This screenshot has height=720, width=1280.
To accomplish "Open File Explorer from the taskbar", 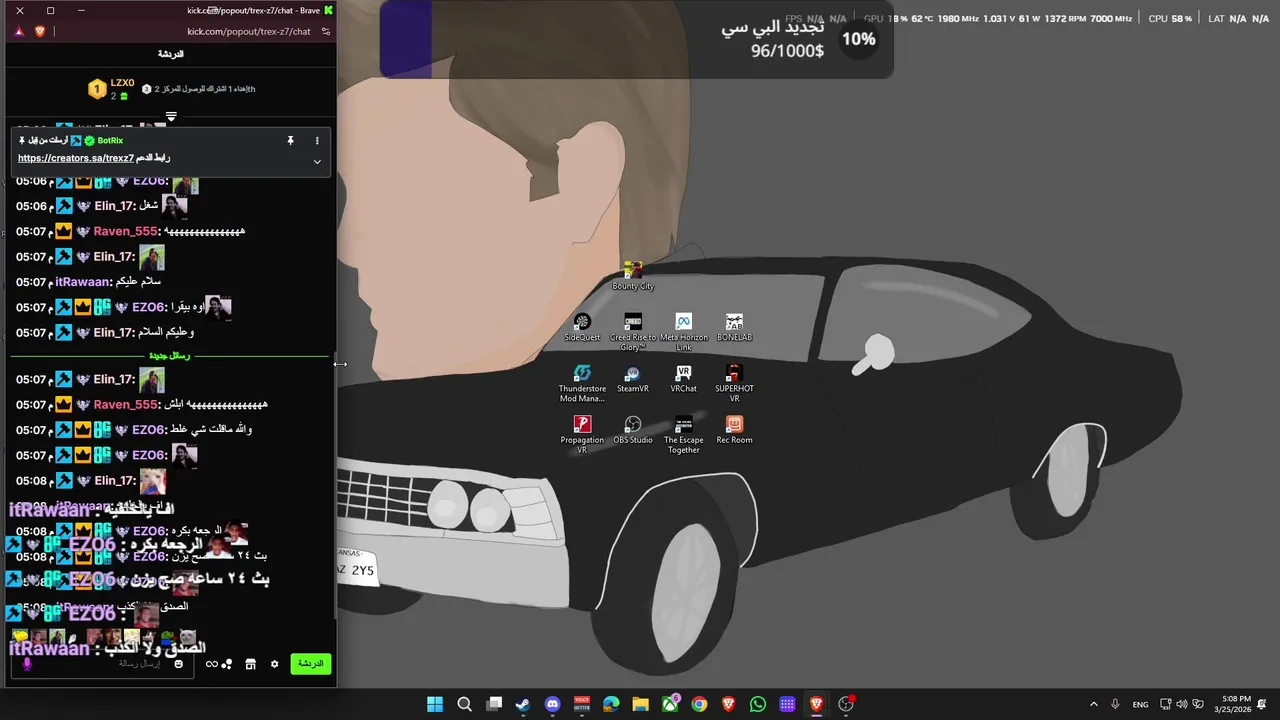I will tap(640, 704).
